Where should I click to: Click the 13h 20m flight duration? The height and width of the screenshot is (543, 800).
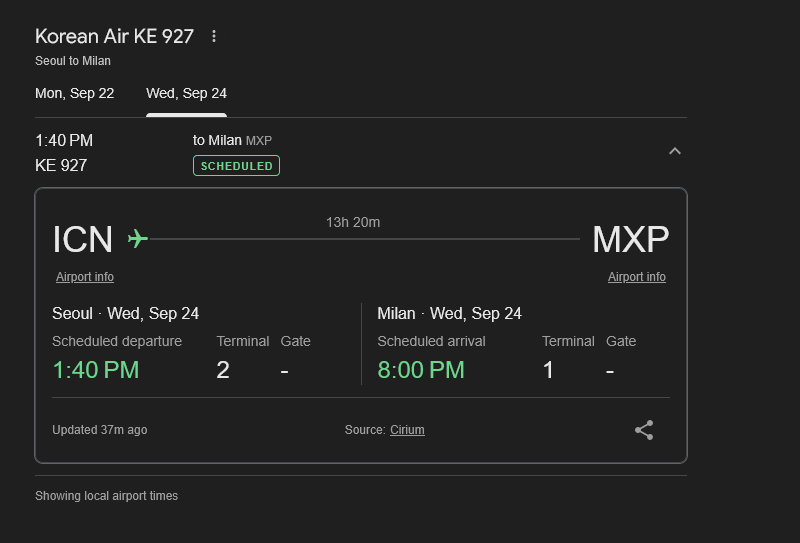click(353, 223)
